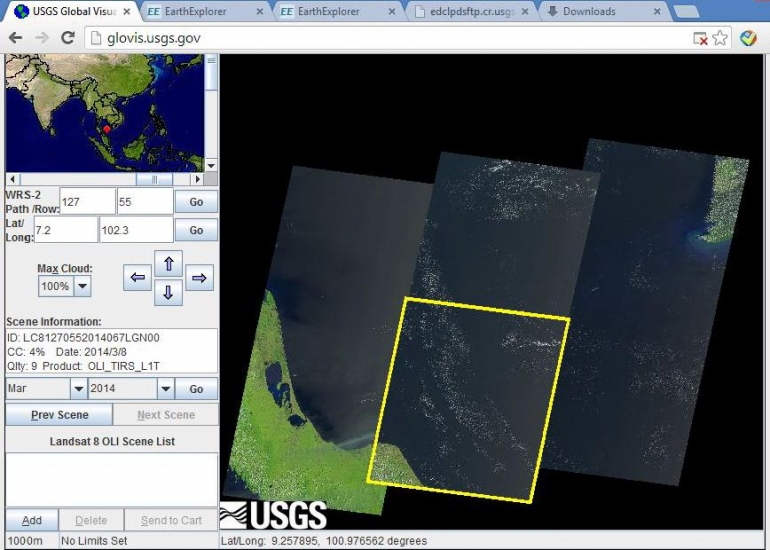Move the scene left with the left arrow
Viewport: 770px width, 550px height.
(138, 277)
